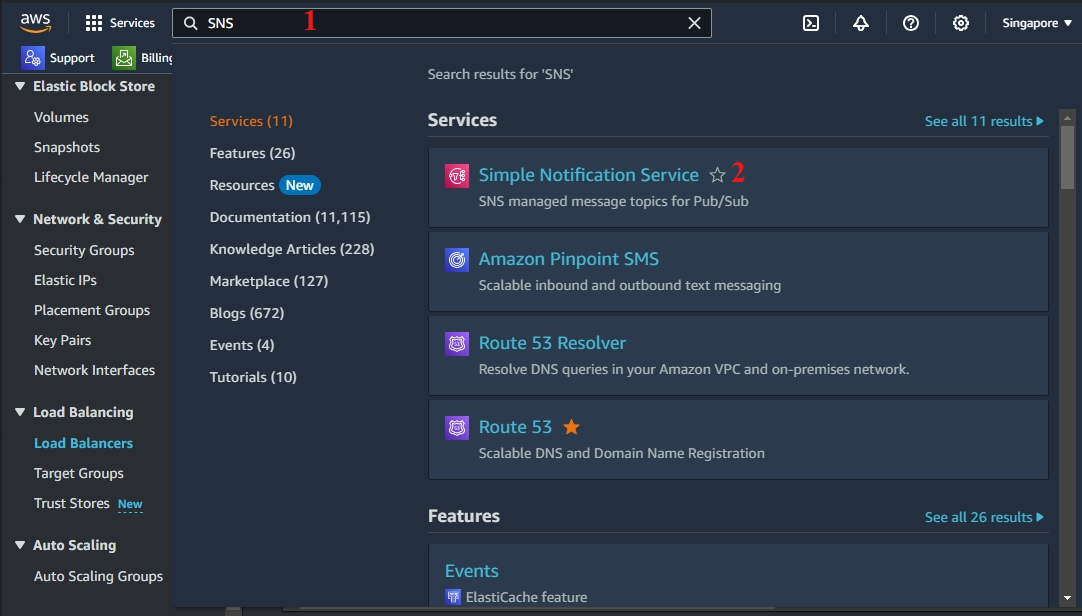Select the Resources New filter
This screenshot has width=1082, height=616.
[265, 185]
